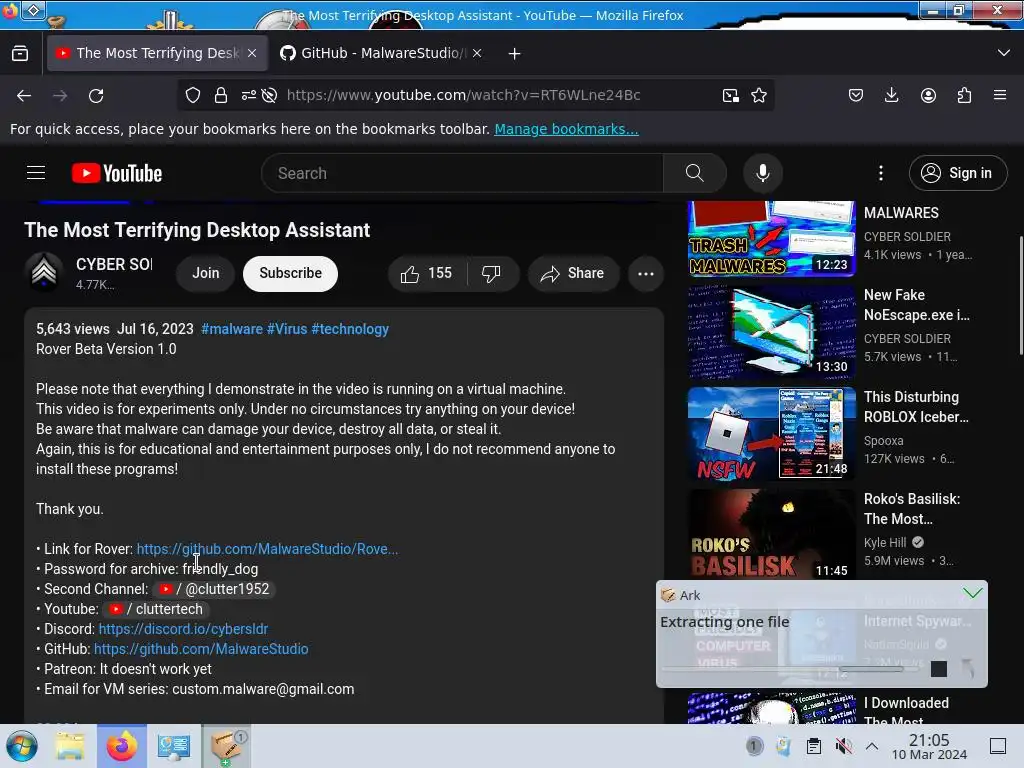This screenshot has height=768, width=1024.
Task: Open Trash Malwares video thumbnail
Action: click(x=771, y=238)
